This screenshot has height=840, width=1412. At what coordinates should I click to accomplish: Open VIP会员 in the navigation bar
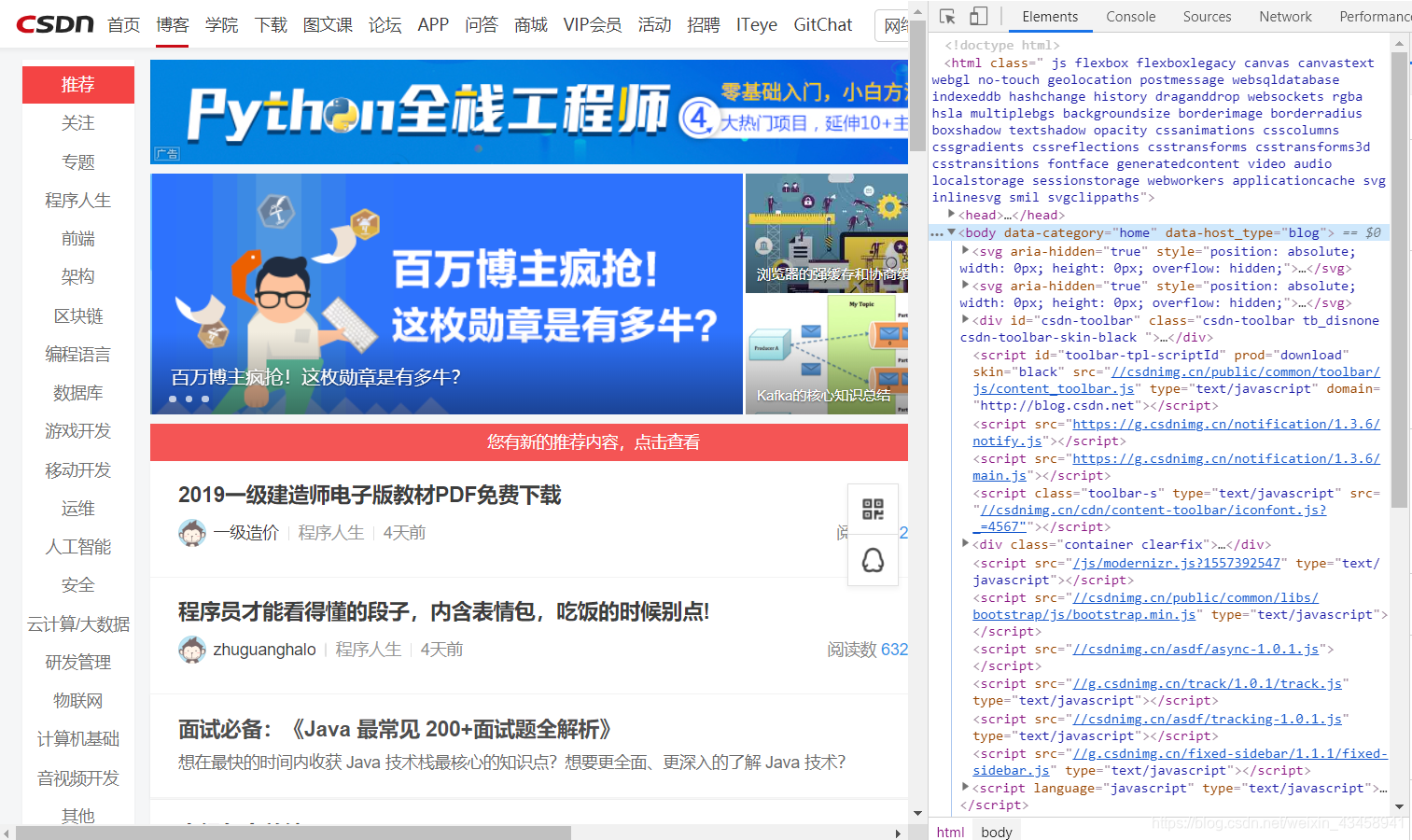[x=593, y=25]
